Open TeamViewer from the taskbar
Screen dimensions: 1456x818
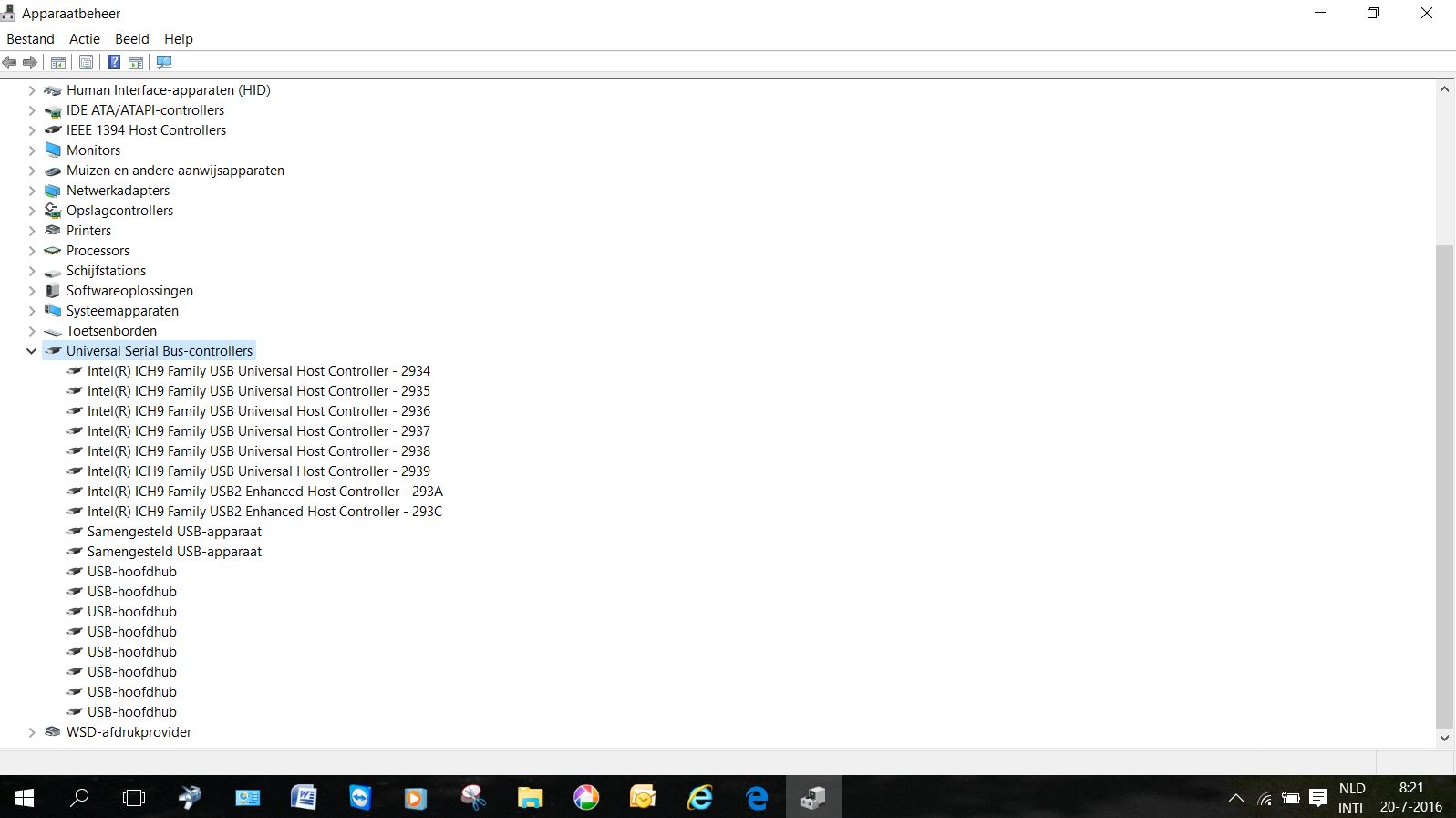tap(360, 798)
